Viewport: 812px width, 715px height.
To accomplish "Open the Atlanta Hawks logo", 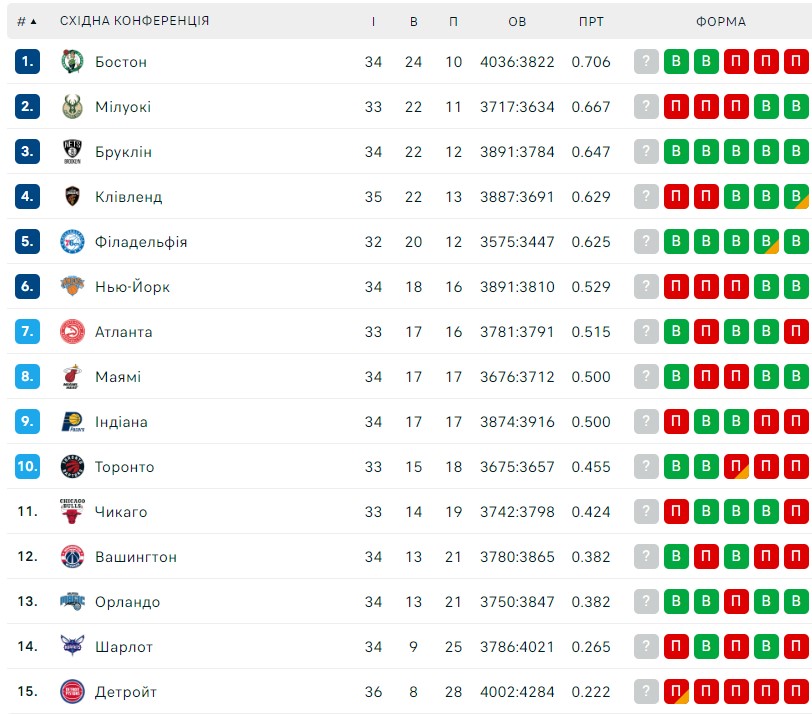I will [72, 331].
